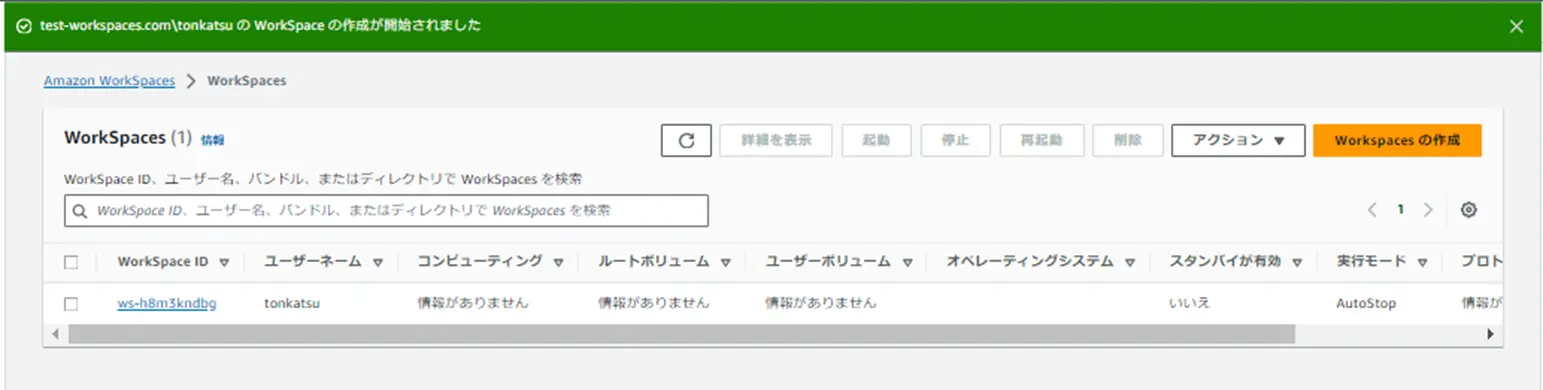Expand the アクション dropdown
1543x390 pixels.
[x=1238, y=141]
